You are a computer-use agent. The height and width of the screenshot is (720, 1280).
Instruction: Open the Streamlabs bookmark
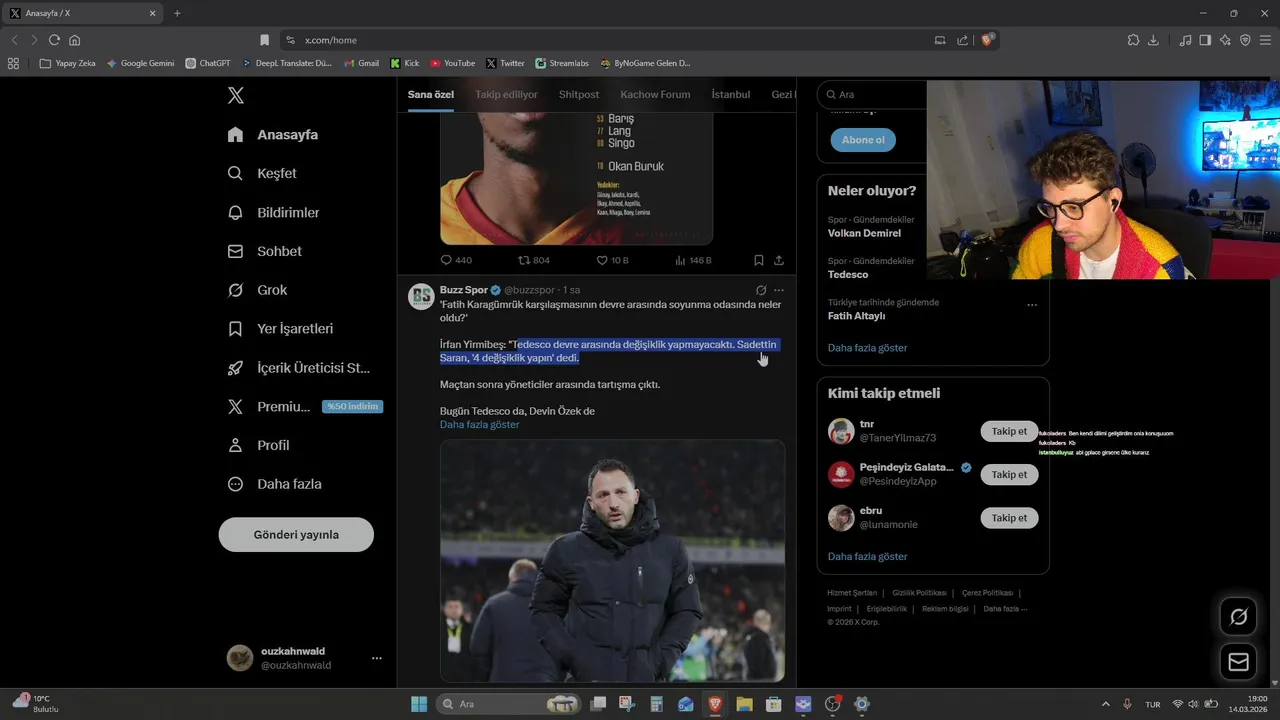coord(562,63)
